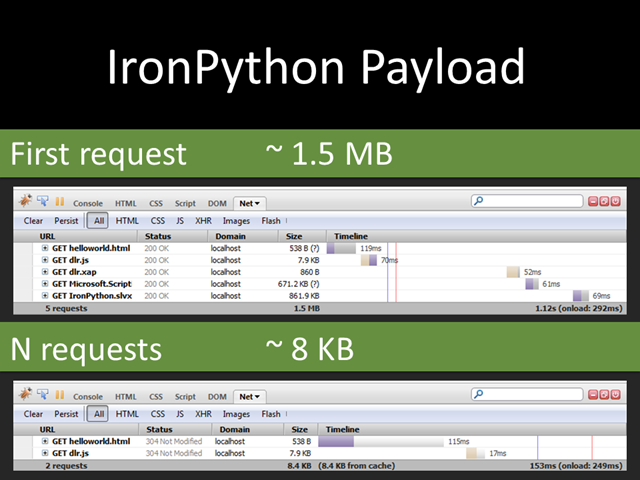Select Flash filter in N requests panel
Image resolution: width=640 pixels, height=480 pixels.
[x=271, y=414]
